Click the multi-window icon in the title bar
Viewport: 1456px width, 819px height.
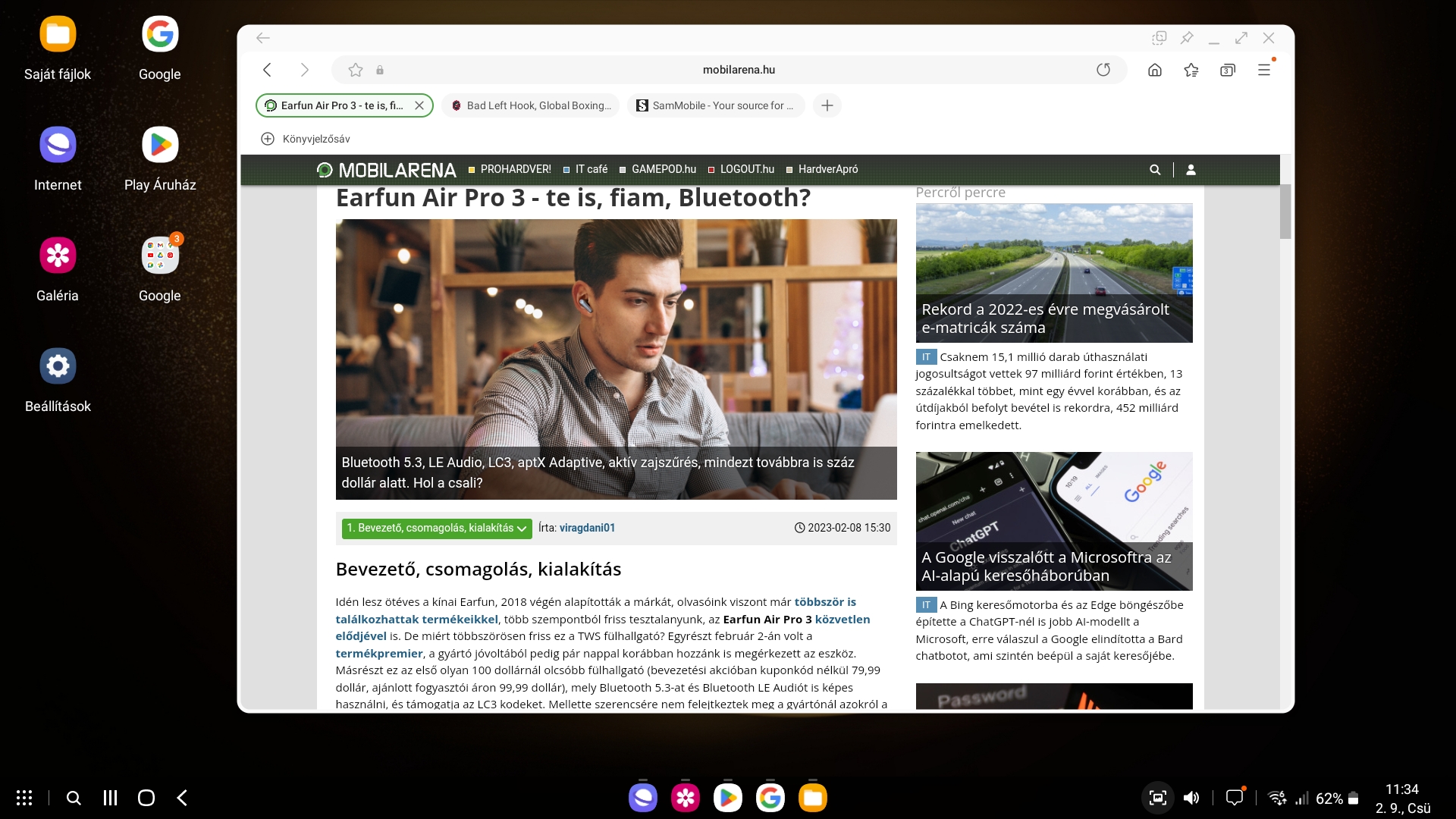[x=1159, y=38]
